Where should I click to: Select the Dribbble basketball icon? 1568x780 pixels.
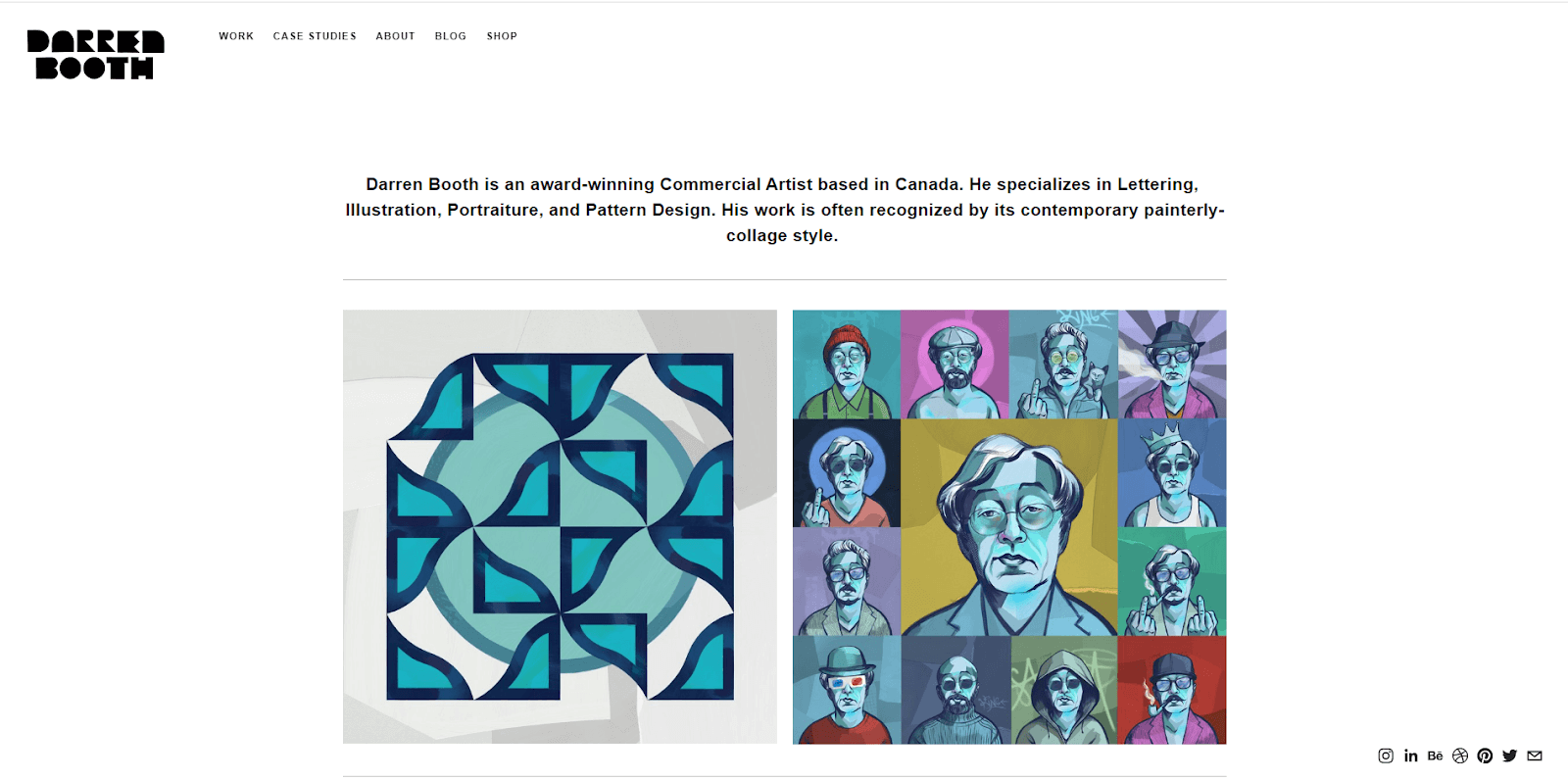[1459, 756]
